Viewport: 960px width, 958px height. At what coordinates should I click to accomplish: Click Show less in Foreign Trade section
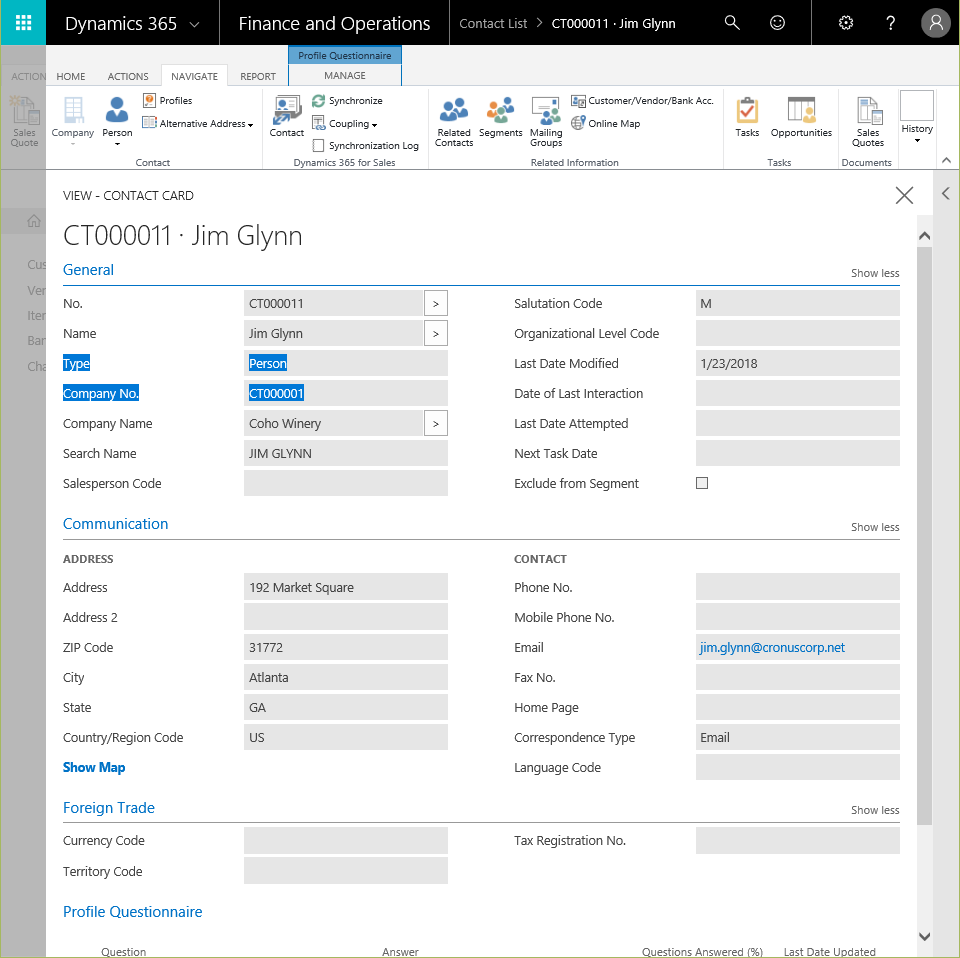pos(874,810)
